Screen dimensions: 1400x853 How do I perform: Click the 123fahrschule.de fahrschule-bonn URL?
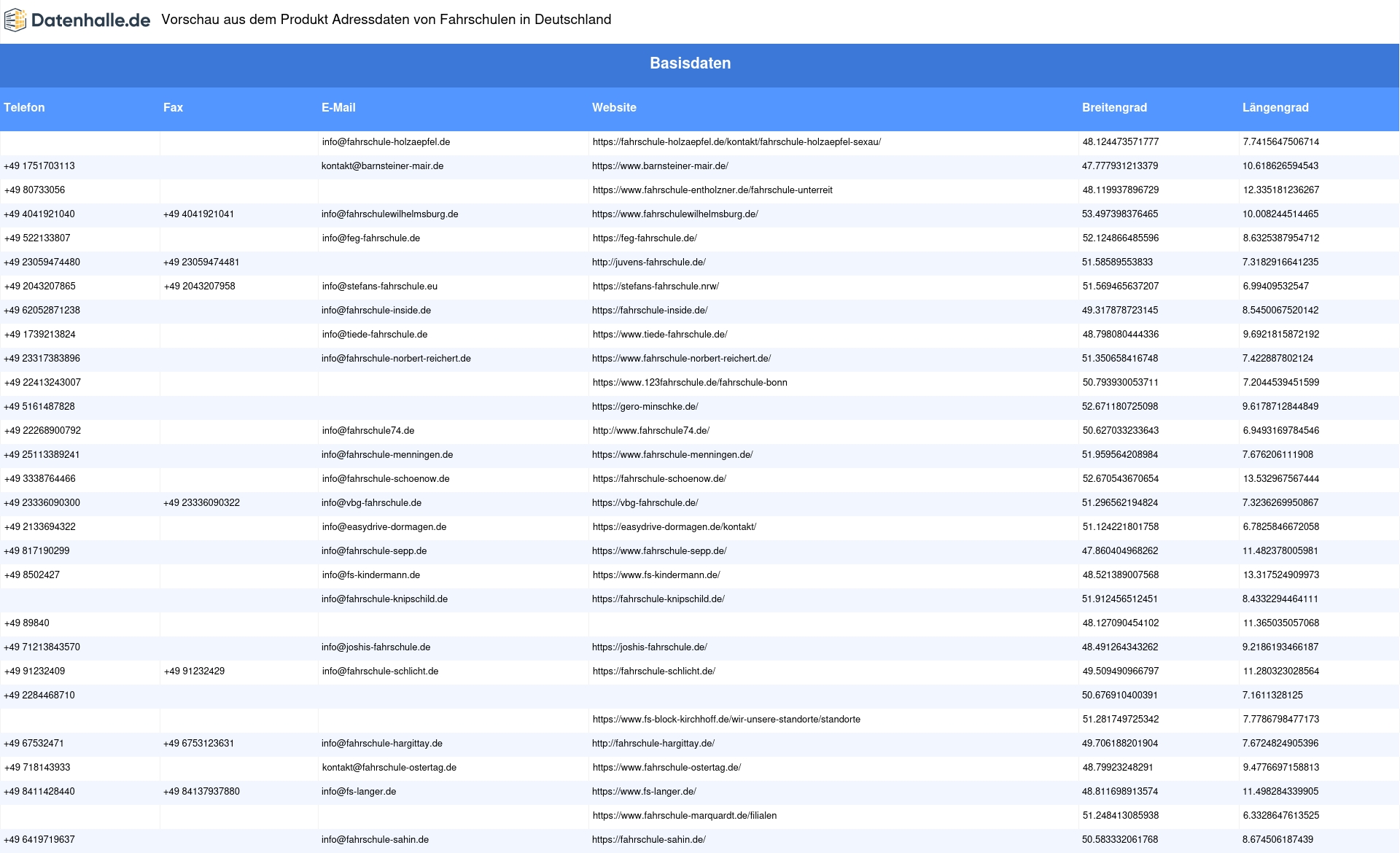690,383
